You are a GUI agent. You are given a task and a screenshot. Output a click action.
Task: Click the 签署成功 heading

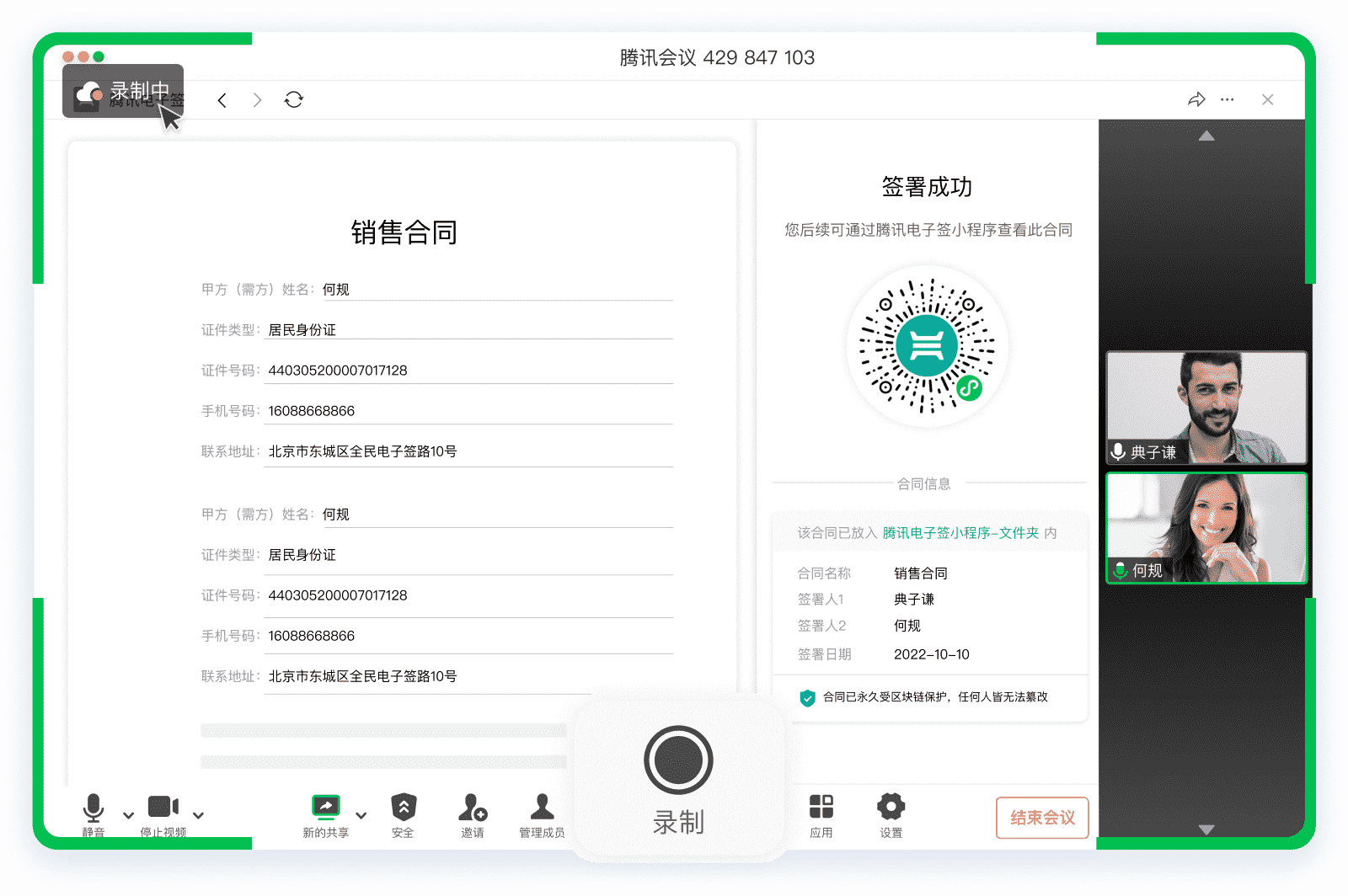tap(927, 187)
